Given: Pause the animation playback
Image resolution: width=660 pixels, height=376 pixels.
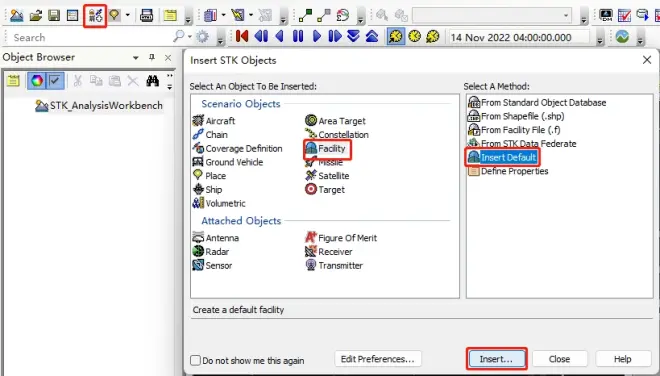Looking at the screenshot, I should point(298,37).
